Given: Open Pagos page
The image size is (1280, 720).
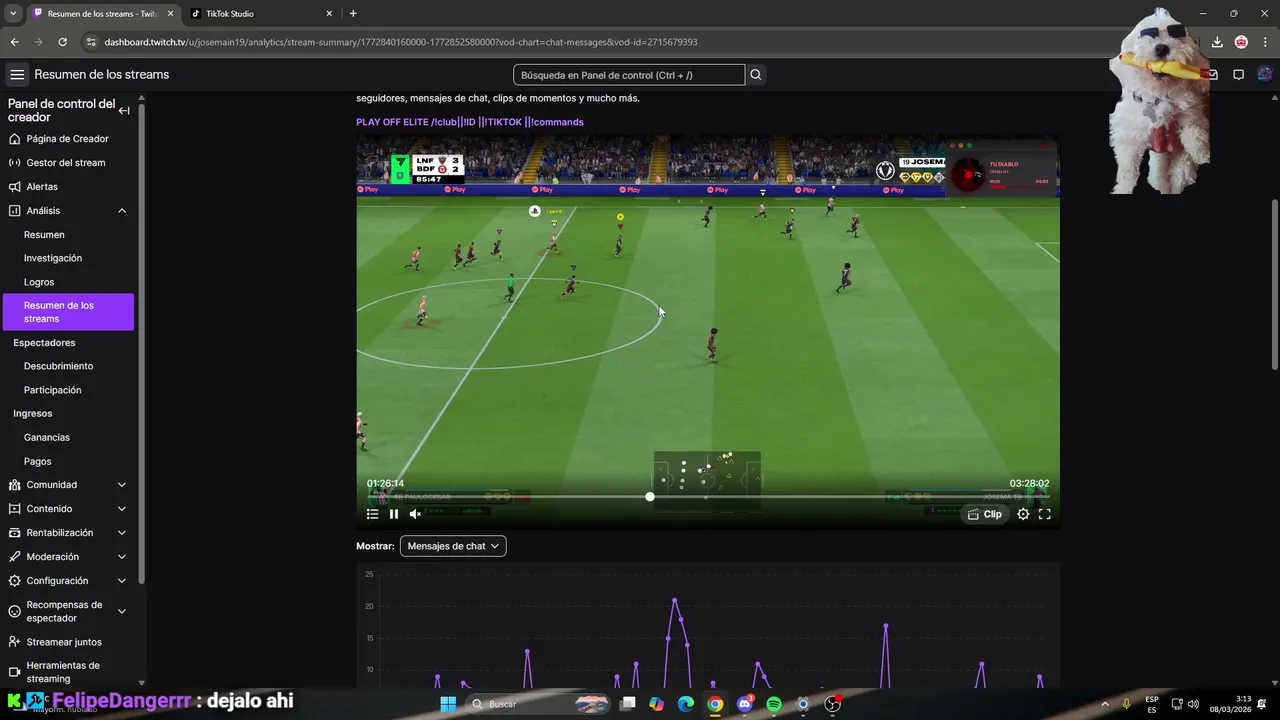Looking at the screenshot, I should (37, 461).
